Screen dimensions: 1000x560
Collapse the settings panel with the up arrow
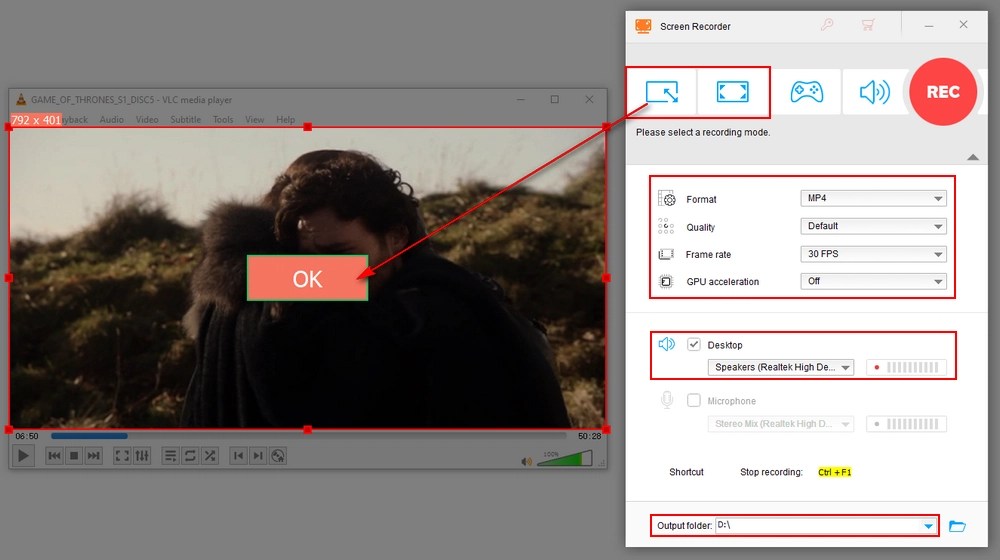tap(973, 157)
